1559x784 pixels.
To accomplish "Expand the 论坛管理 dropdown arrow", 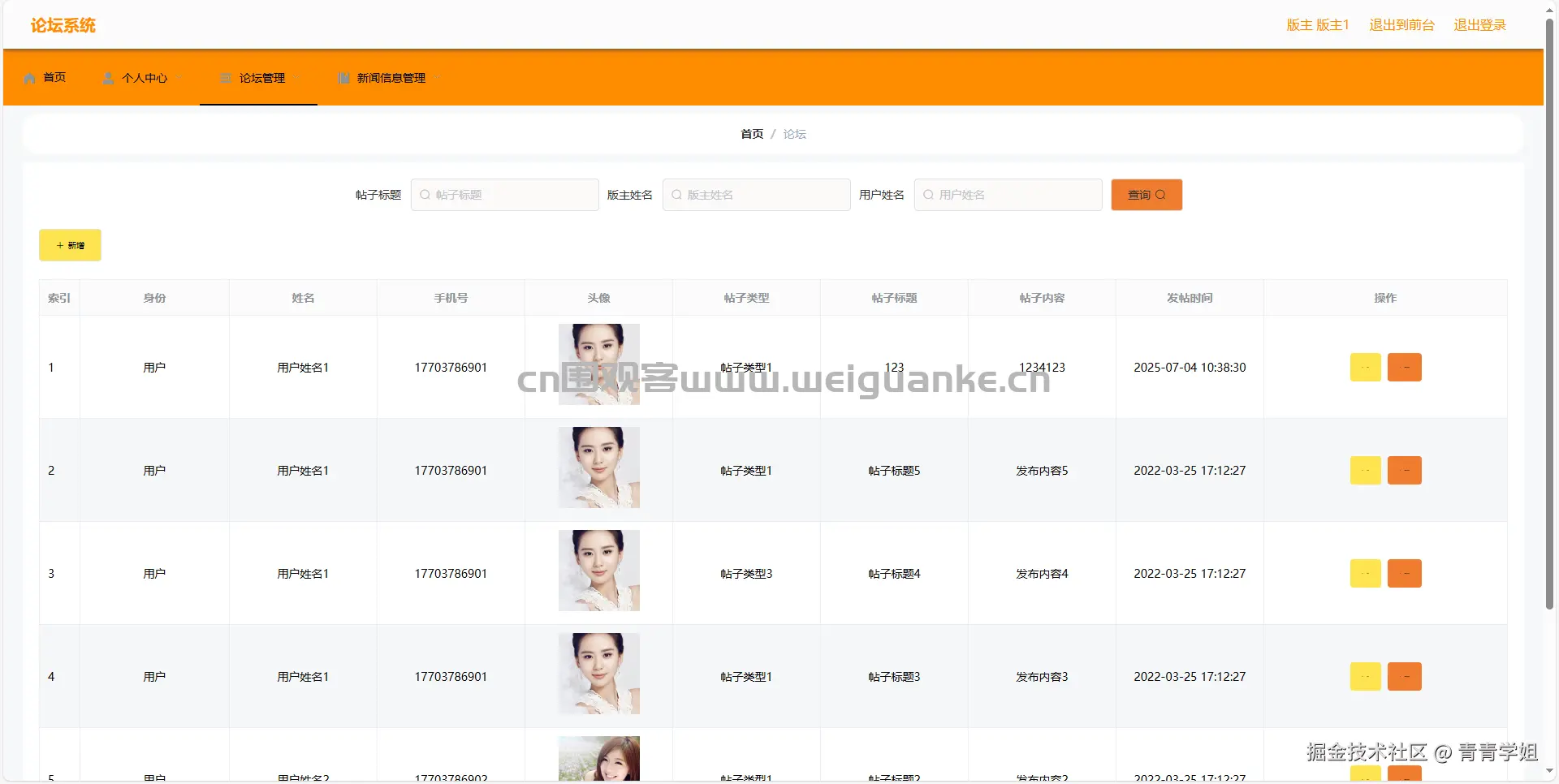I will 297,78.
